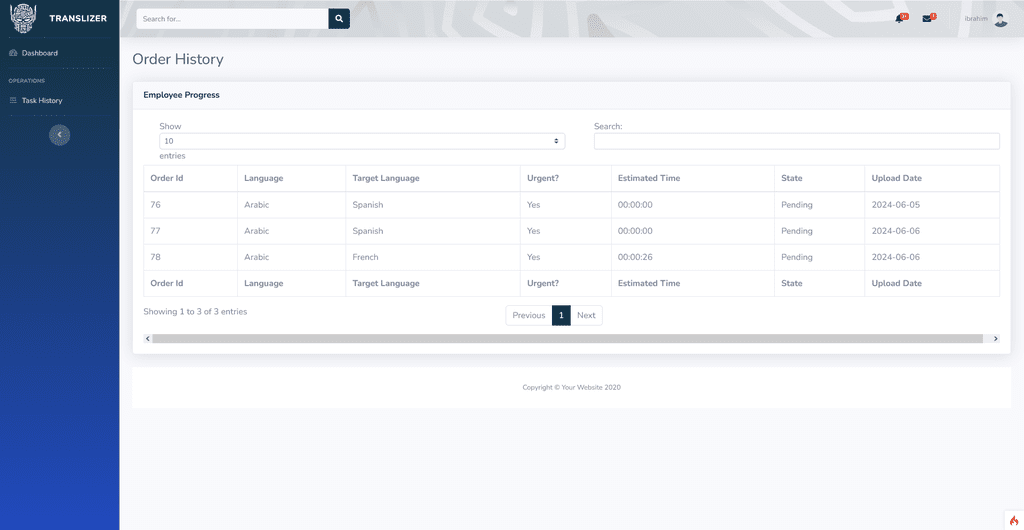The image size is (1024, 530).
Task: Click the TRANSLIZER brand name
Action: 78,18
